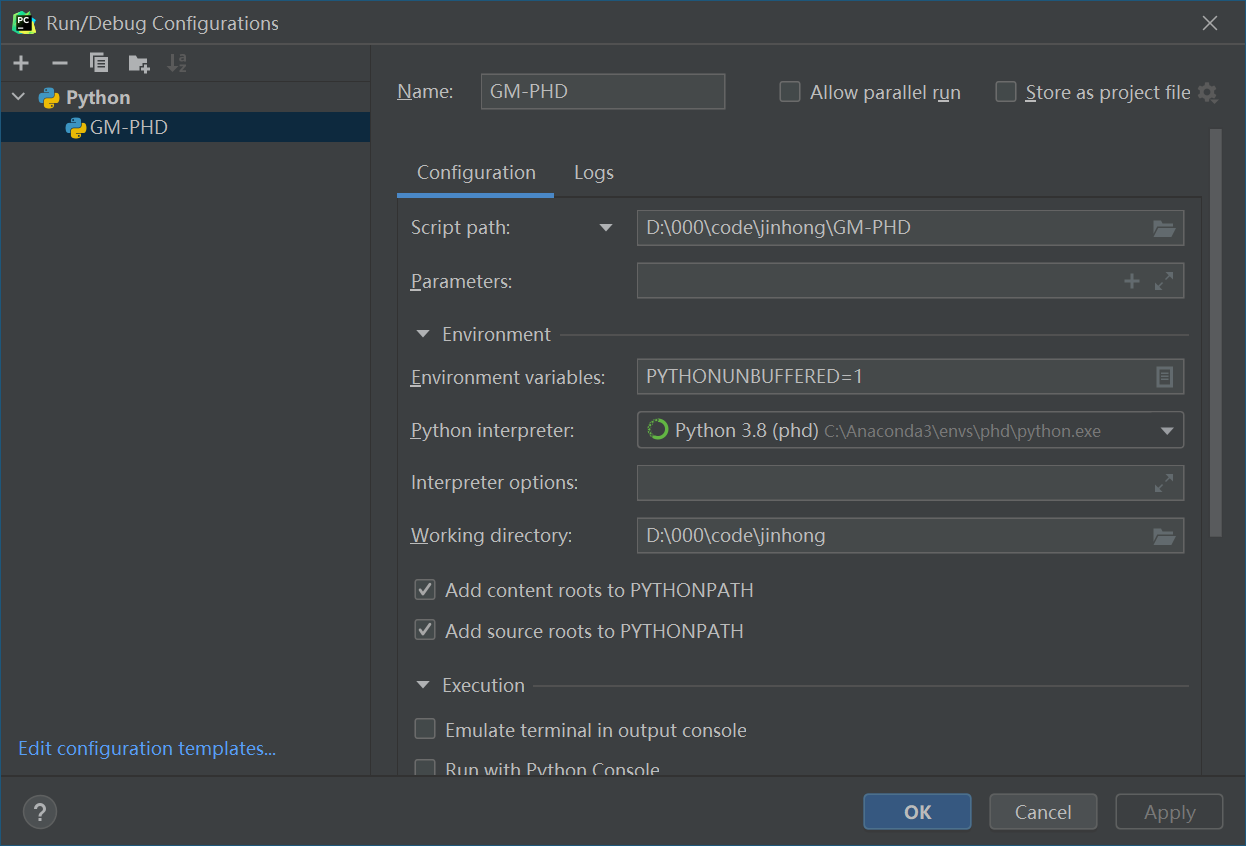This screenshot has height=846, width=1246.
Task: Click the Add New Configuration plus icon
Action: point(21,63)
